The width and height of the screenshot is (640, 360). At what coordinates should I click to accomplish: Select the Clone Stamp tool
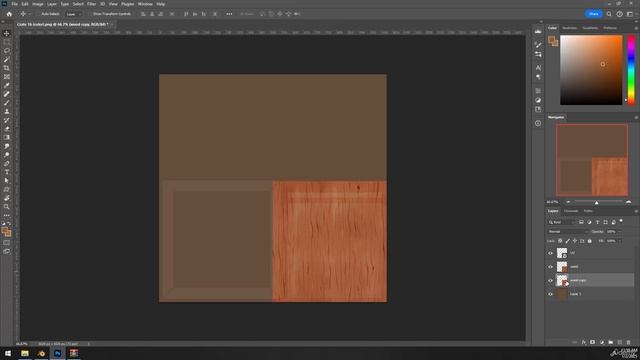(x=7, y=111)
